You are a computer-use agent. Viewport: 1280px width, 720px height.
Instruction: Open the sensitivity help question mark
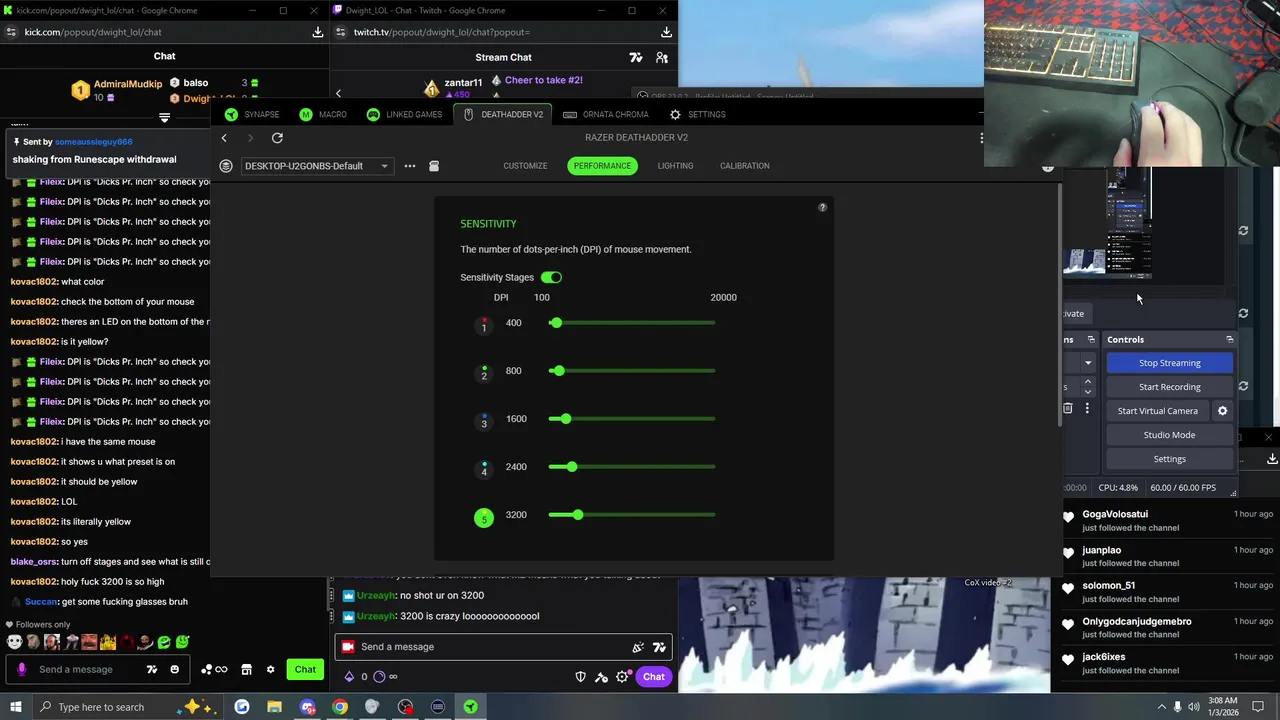[x=822, y=207]
